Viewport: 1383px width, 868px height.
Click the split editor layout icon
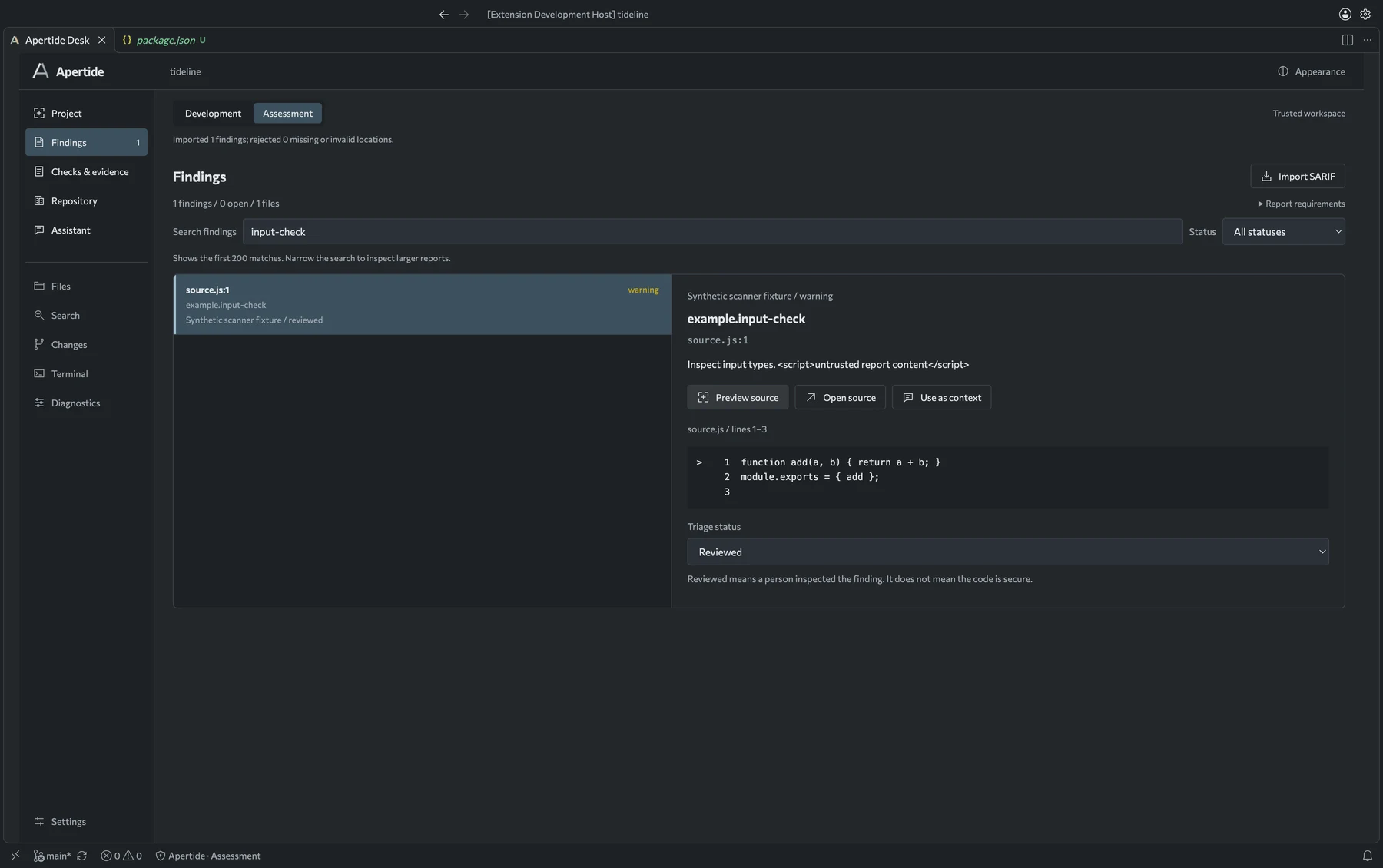1347,40
